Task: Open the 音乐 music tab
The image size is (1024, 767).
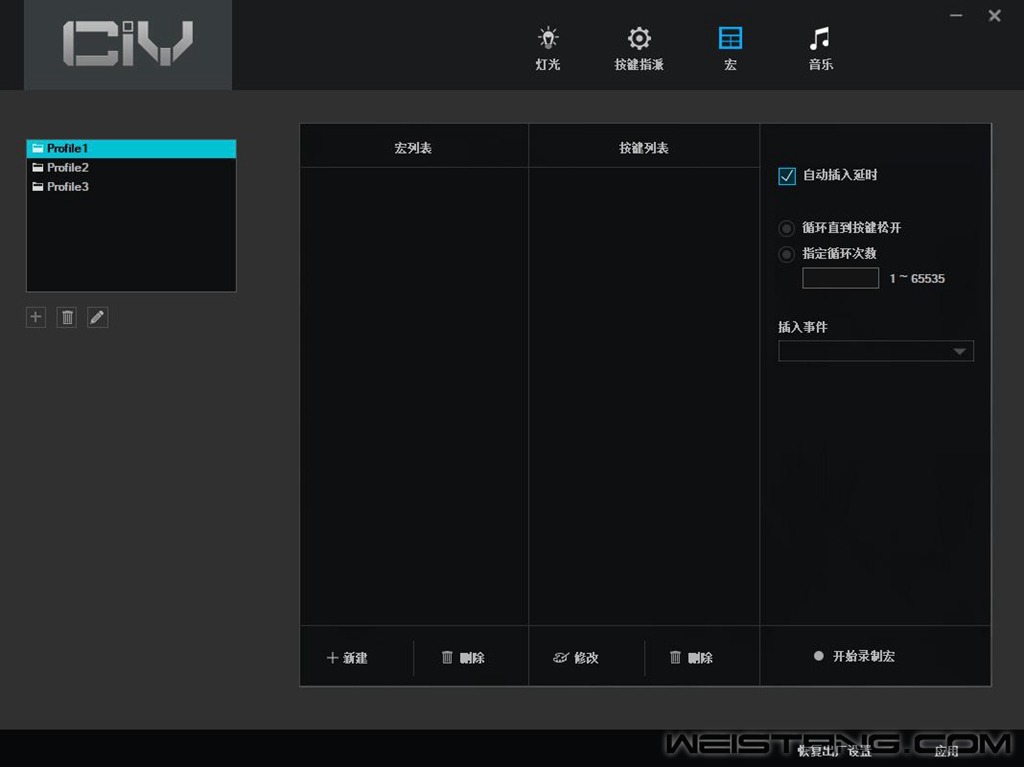Action: coord(820,48)
